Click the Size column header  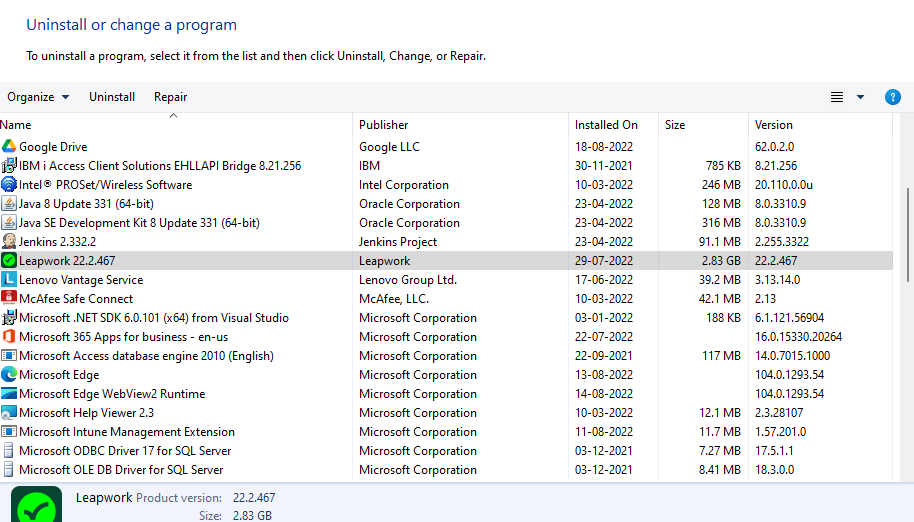(676, 125)
